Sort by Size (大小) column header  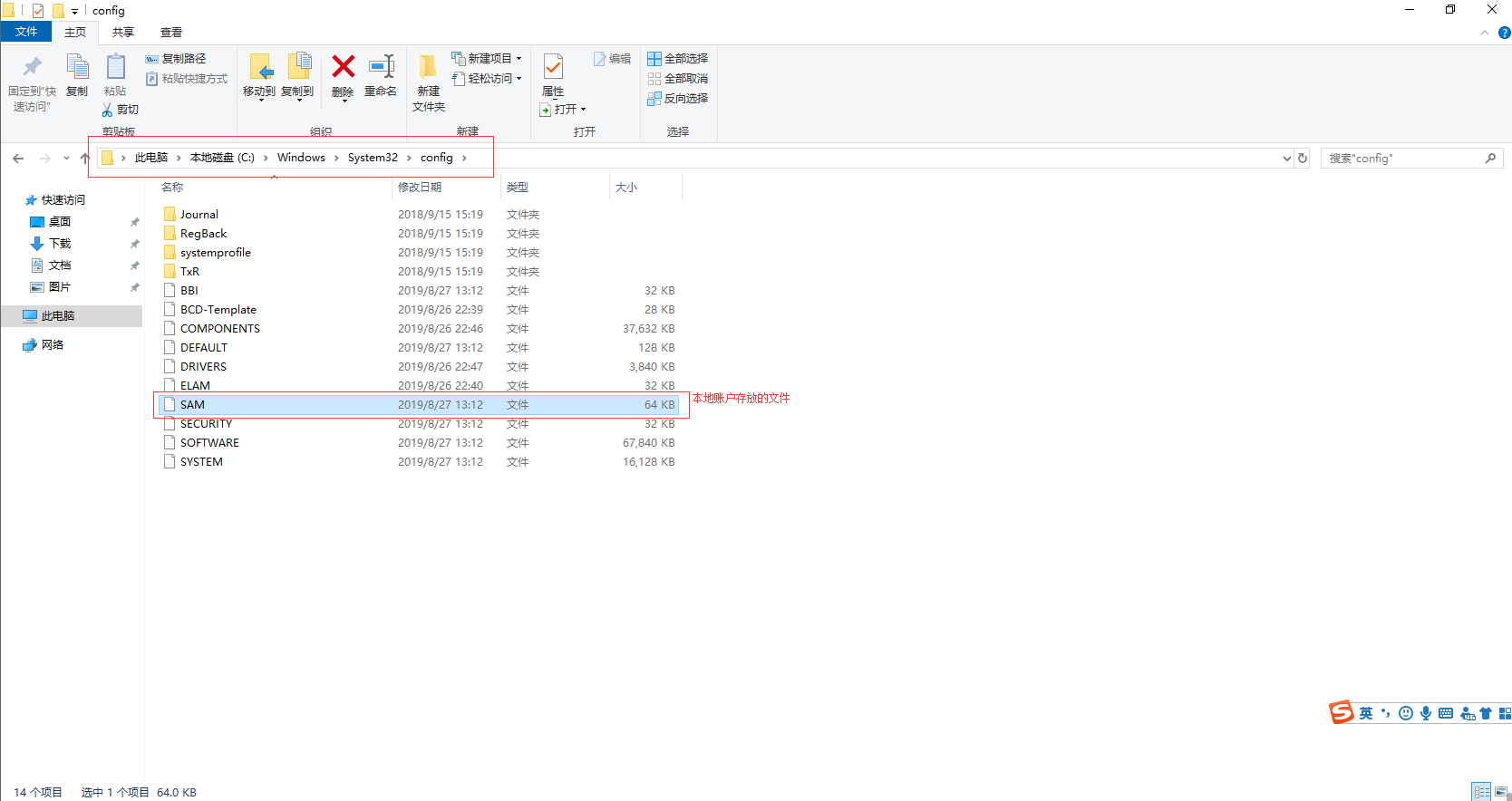pos(626,188)
